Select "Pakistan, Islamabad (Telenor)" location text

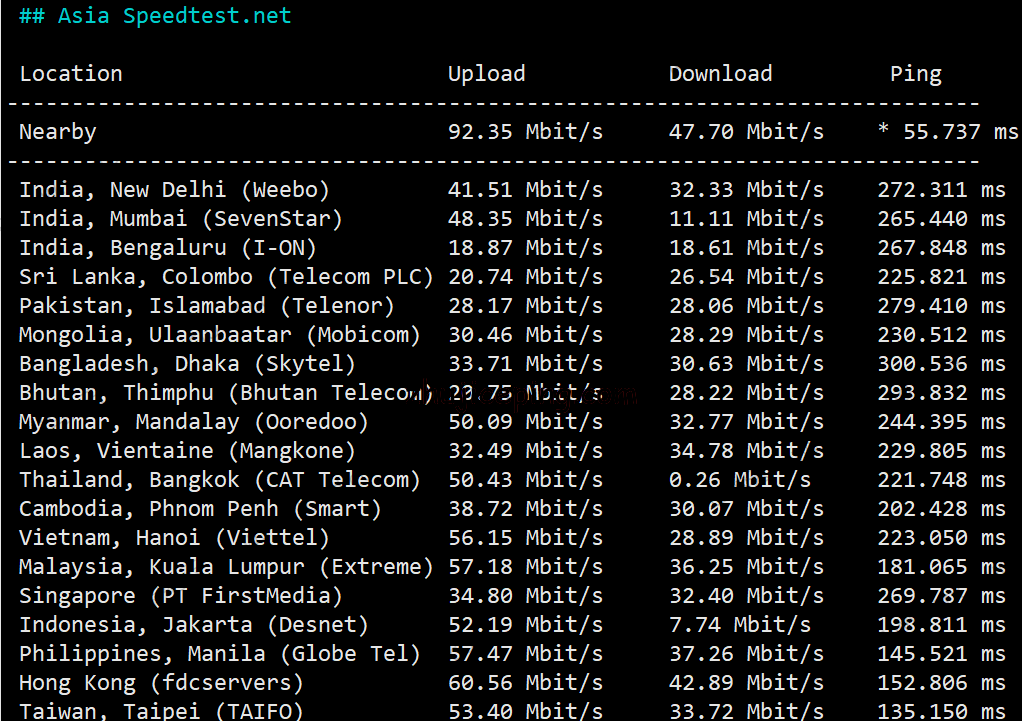point(207,306)
